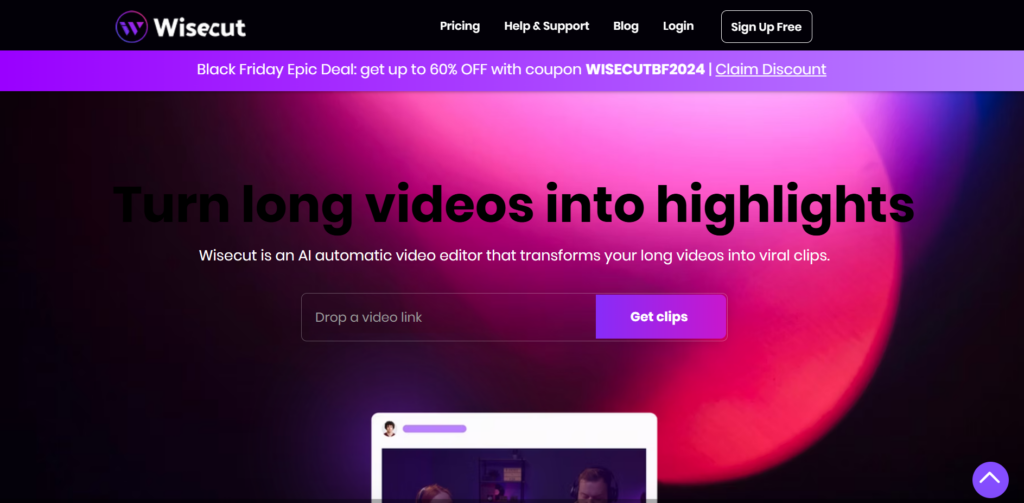1024x503 pixels.
Task: Click the purple placeholder bar in preview card
Action: (434, 429)
